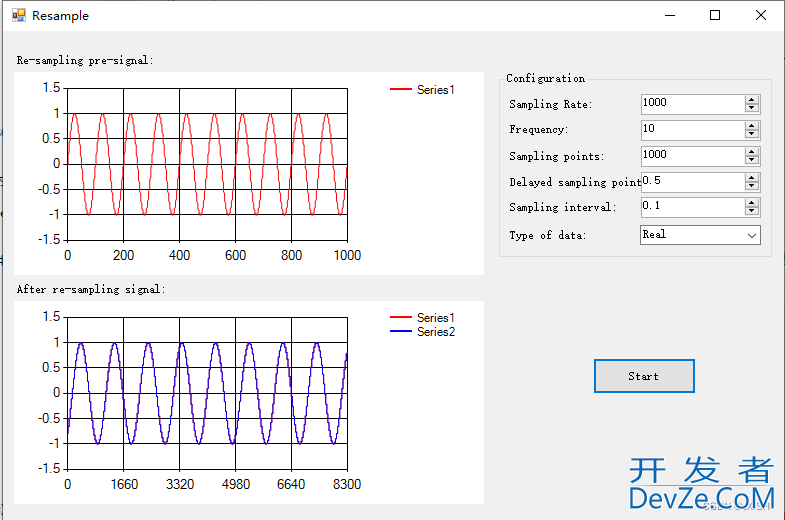Open the Type of data dropdown
The image size is (785, 520).
700,235
